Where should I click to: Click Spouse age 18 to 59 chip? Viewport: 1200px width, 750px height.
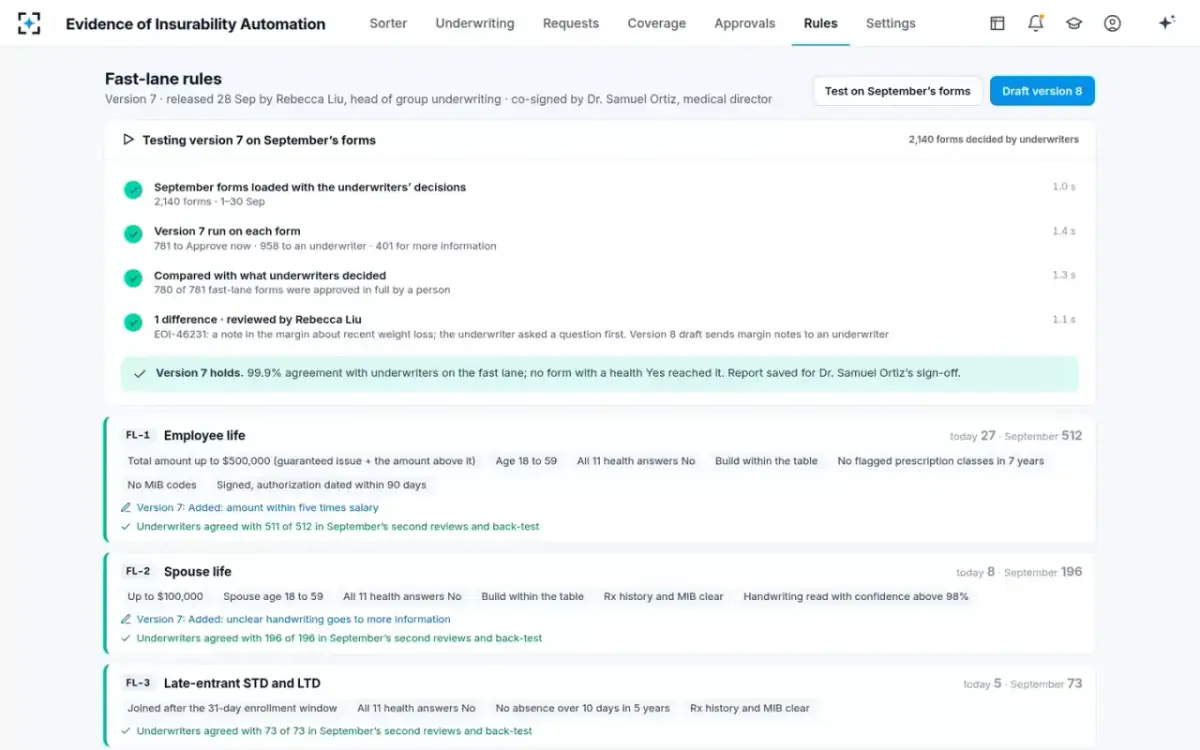pyautogui.click(x=273, y=597)
